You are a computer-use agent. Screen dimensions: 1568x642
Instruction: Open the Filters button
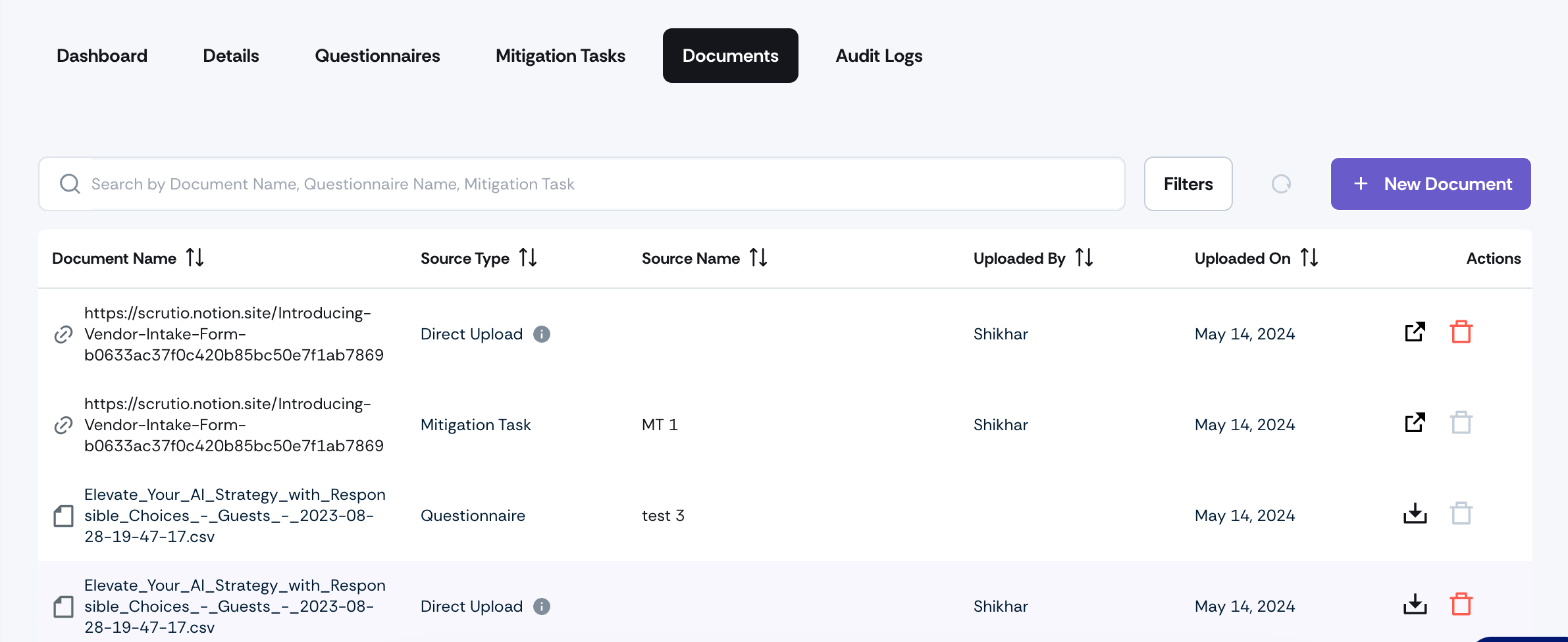1188,184
